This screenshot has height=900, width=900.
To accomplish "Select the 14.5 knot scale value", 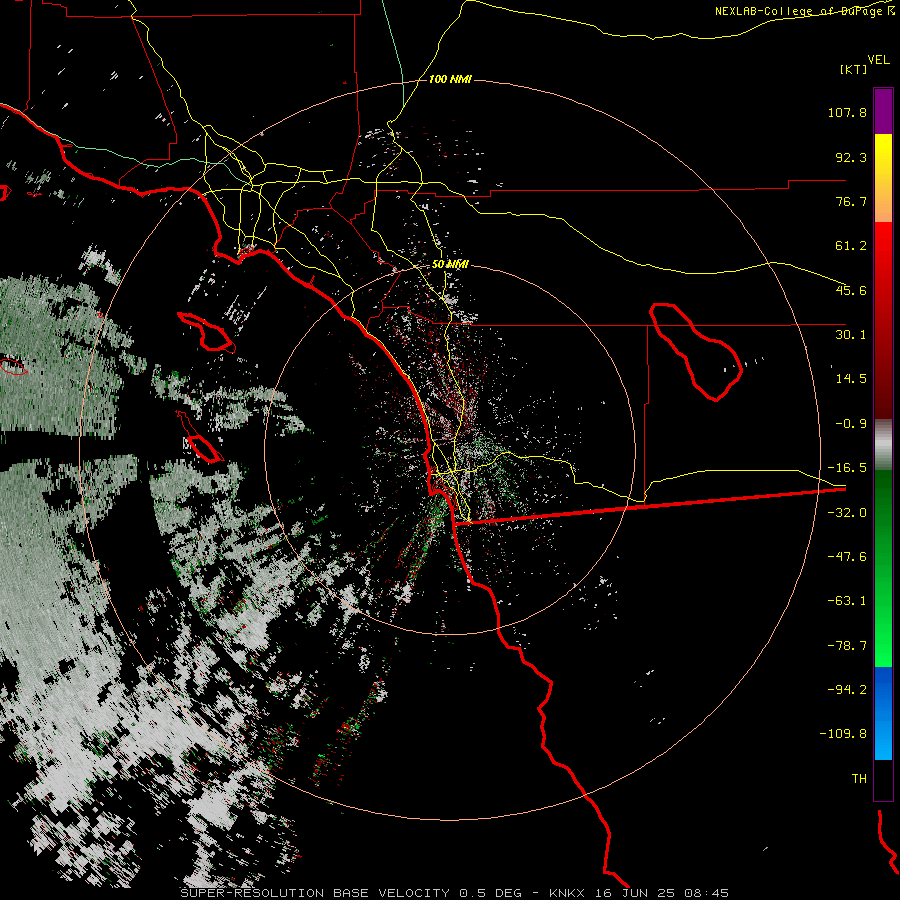I will tap(851, 379).
